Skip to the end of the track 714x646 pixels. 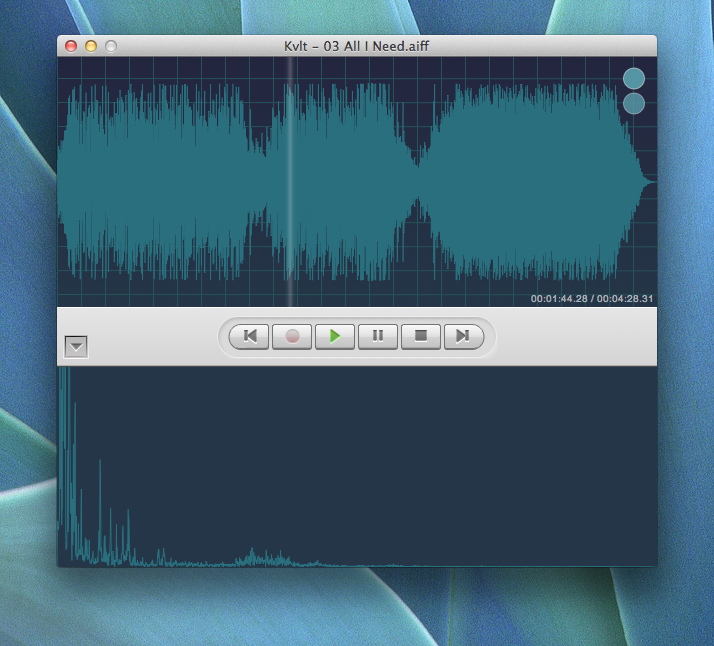463,336
